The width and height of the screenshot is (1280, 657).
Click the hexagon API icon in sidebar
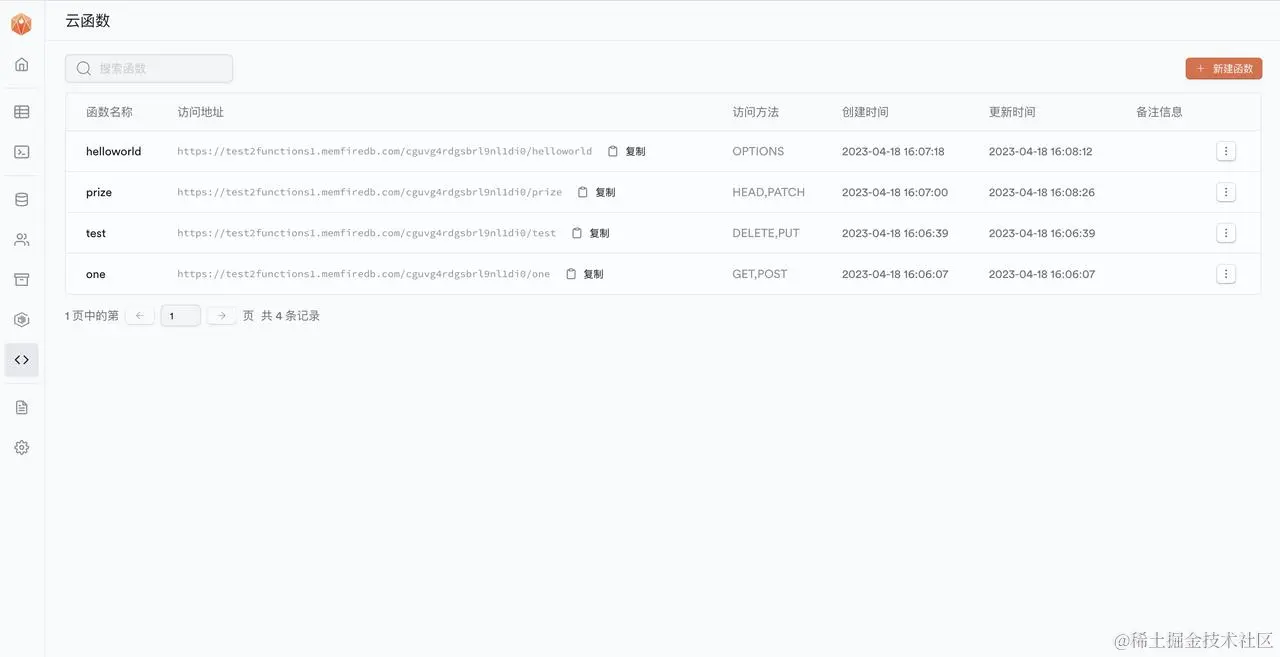click(21, 319)
